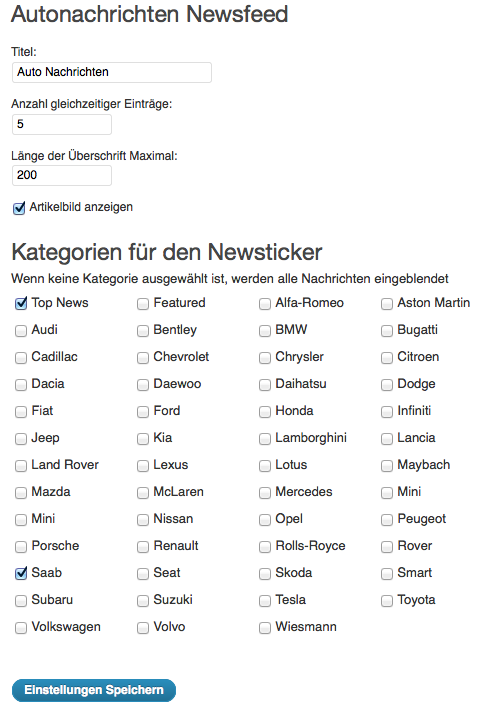
Task: Check the Audi category checkbox
Action: pos(21,331)
